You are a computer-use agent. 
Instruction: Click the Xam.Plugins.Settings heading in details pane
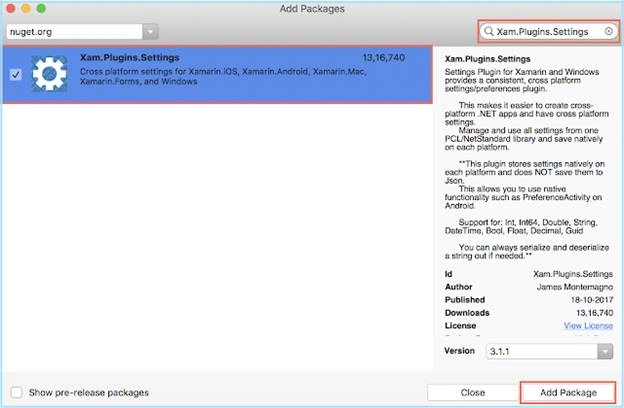(x=488, y=59)
